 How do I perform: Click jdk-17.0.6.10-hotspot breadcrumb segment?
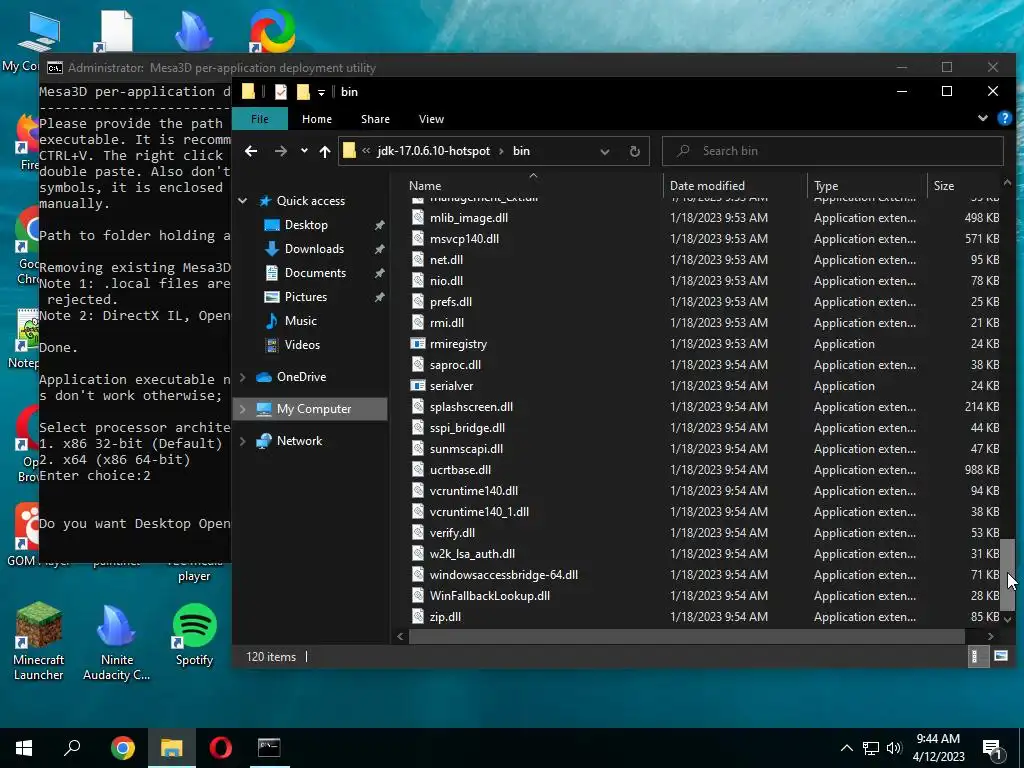[434, 151]
